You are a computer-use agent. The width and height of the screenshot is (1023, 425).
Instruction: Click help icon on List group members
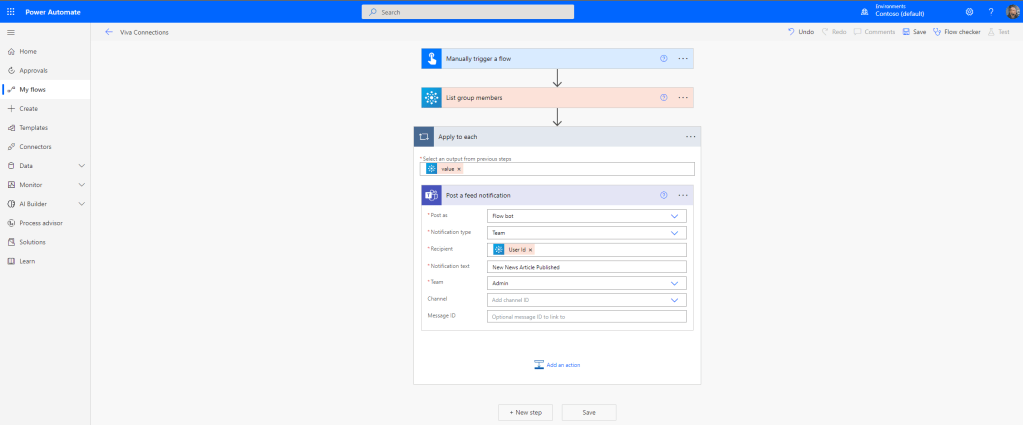pos(663,97)
